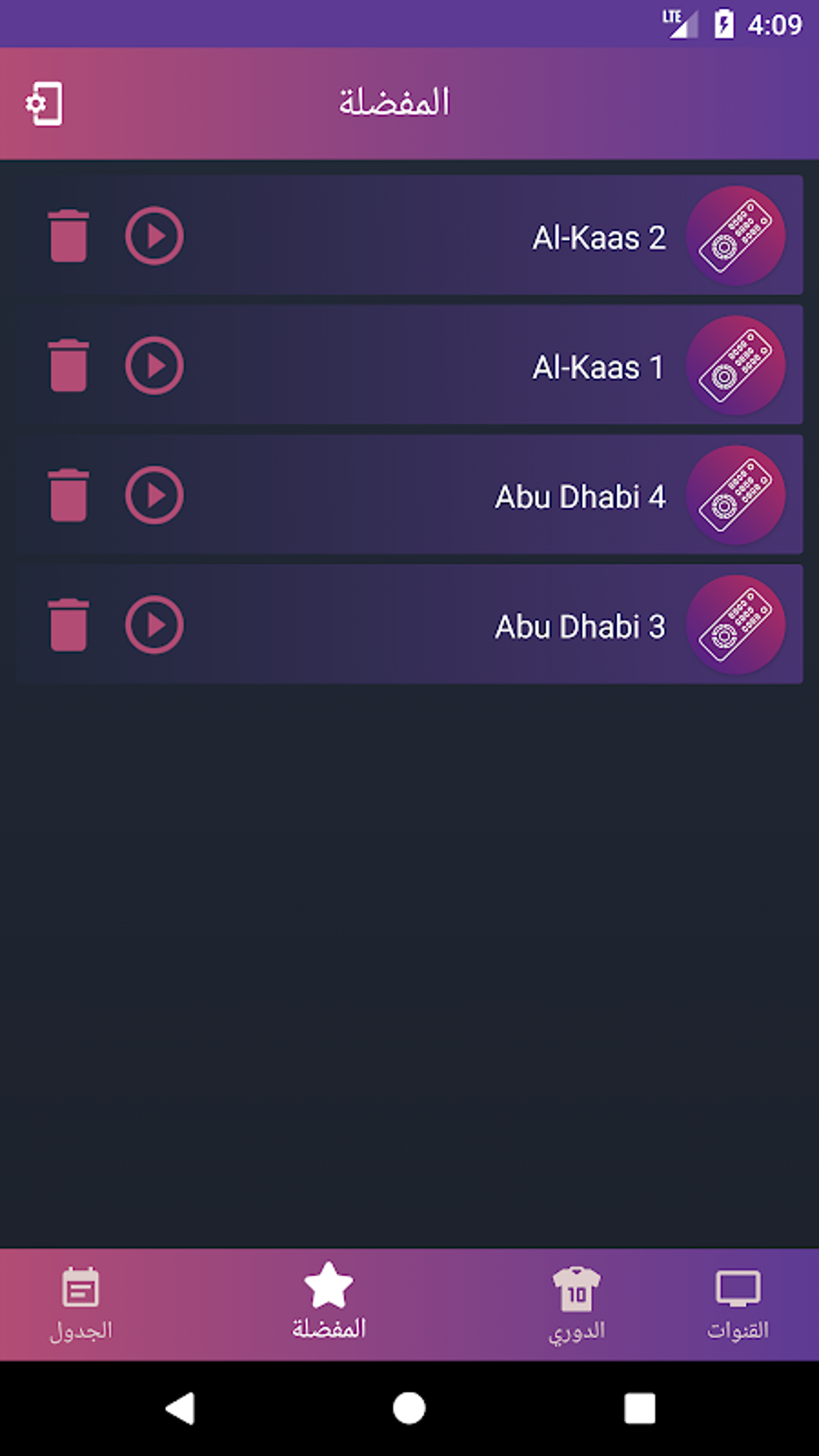Click the Abu Dhabi 3 remote icon

(735, 625)
